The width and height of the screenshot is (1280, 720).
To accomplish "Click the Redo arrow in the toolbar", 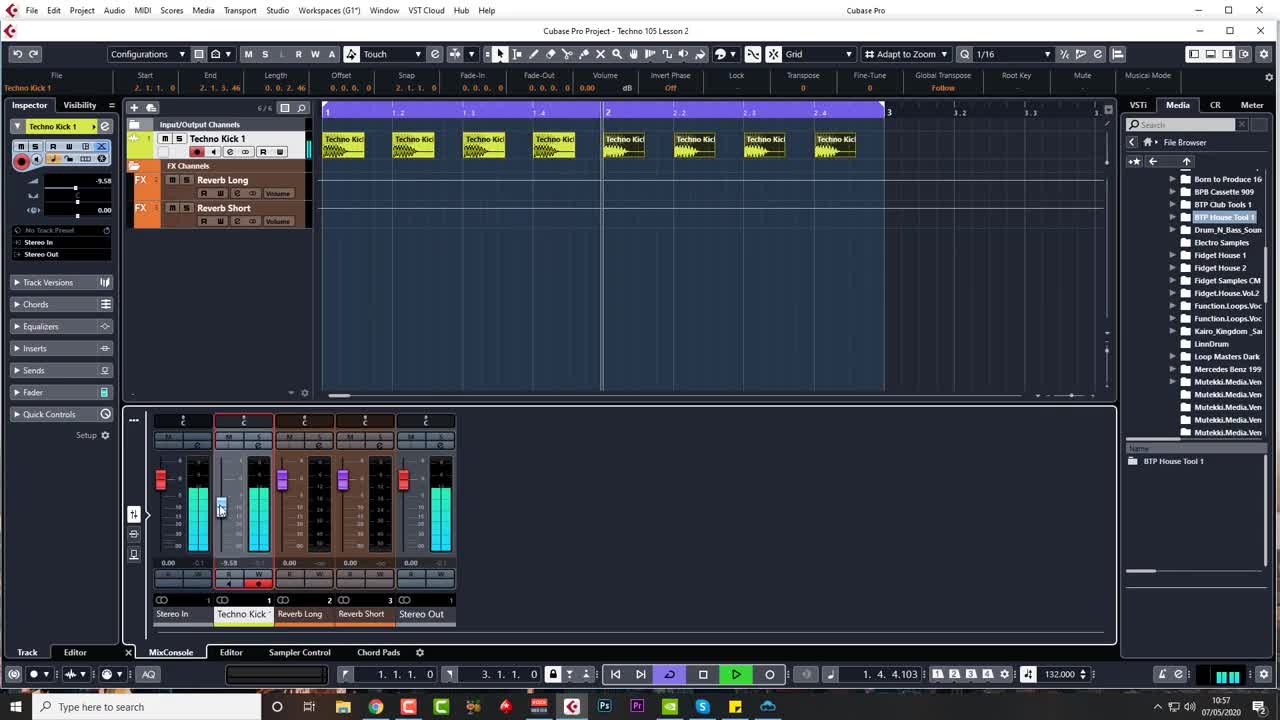I will [x=33, y=54].
